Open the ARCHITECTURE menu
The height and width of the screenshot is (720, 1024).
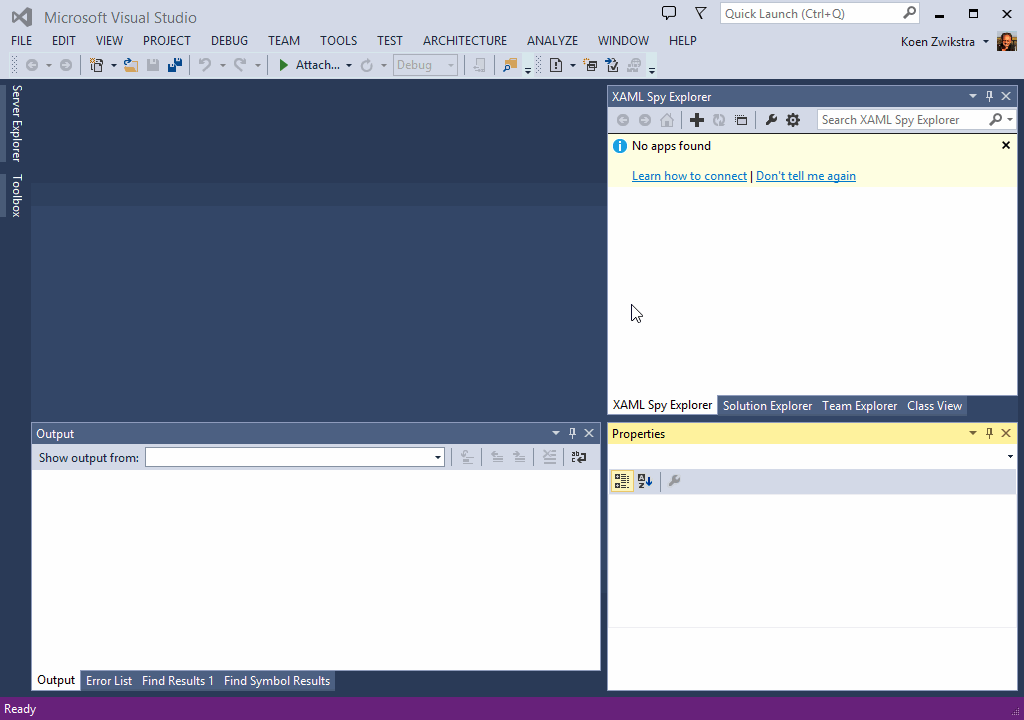(x=465, y=41)
